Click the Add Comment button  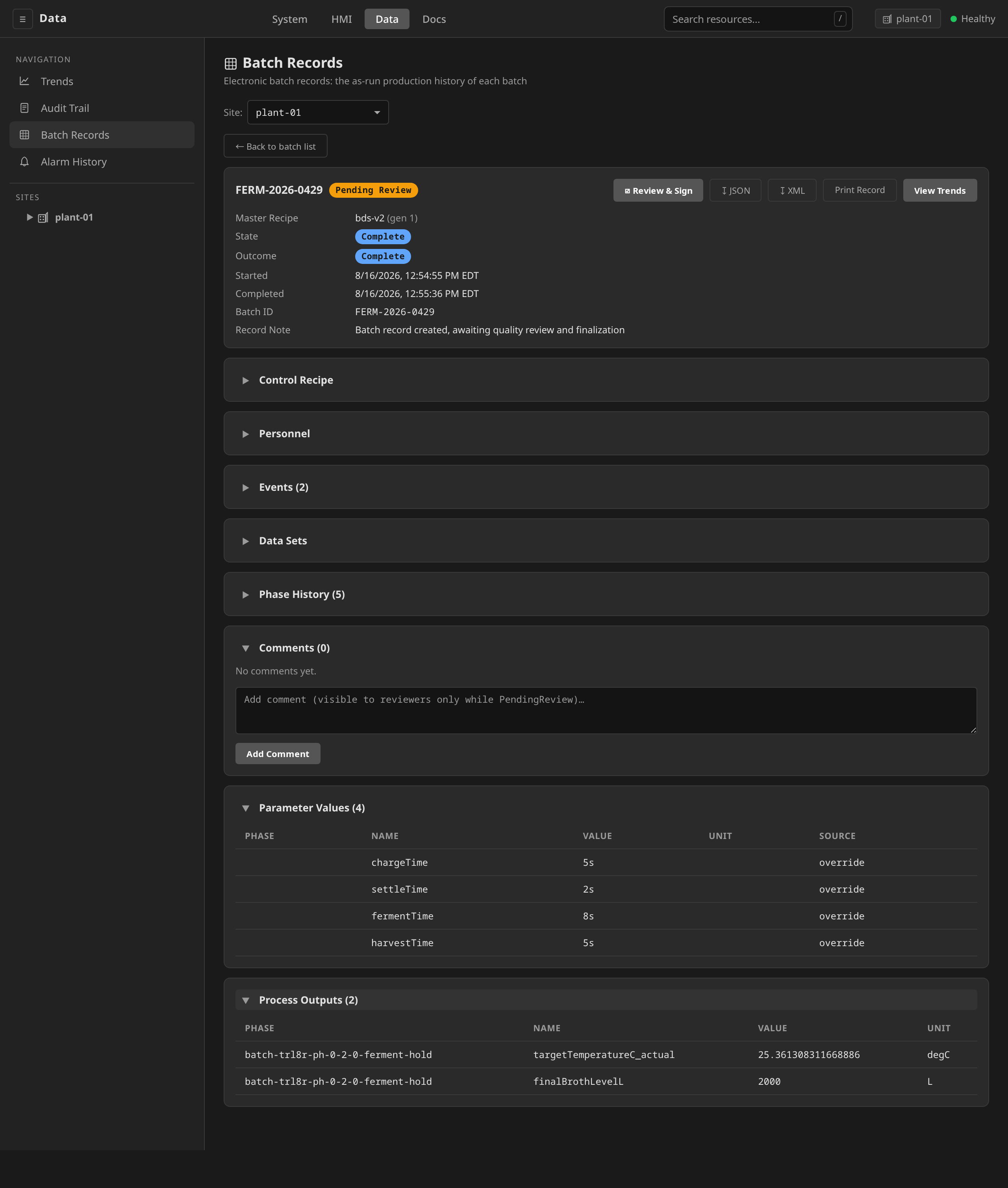click(x=278, y=754)
